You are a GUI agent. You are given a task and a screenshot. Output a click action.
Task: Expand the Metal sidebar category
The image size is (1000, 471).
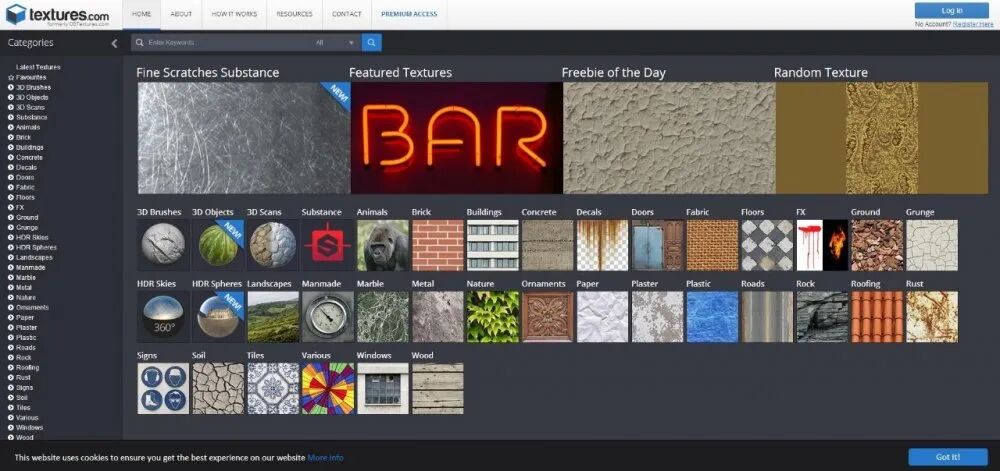point(11,287)
